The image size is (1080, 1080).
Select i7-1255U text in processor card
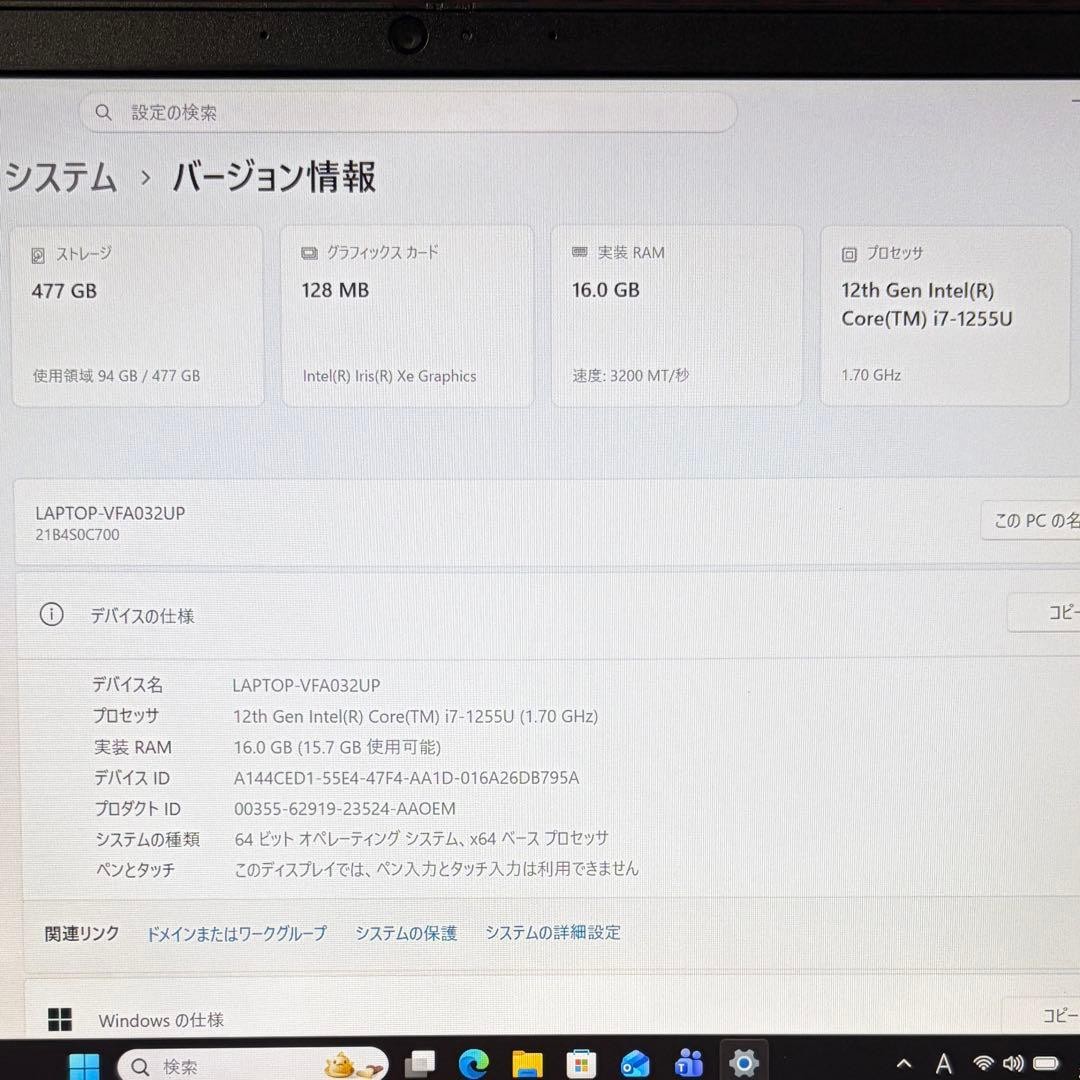click(973, 319)
